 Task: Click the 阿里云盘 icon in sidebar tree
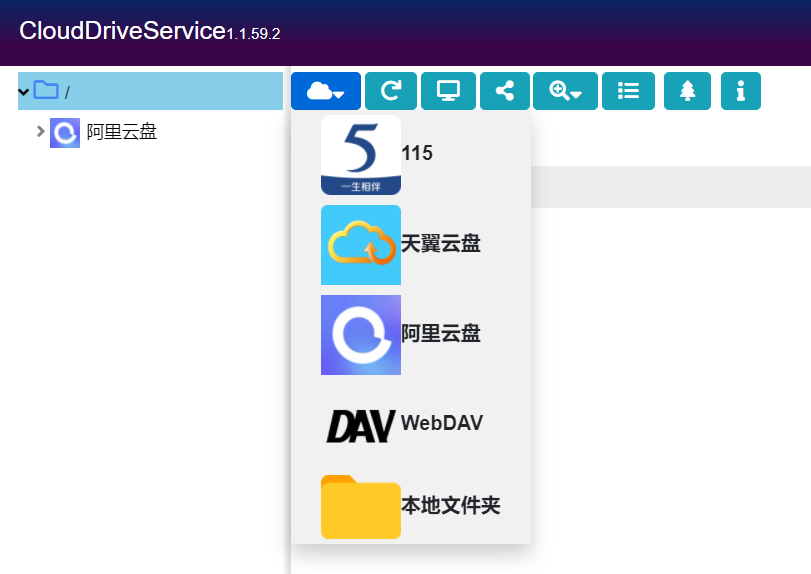(65, 133)
